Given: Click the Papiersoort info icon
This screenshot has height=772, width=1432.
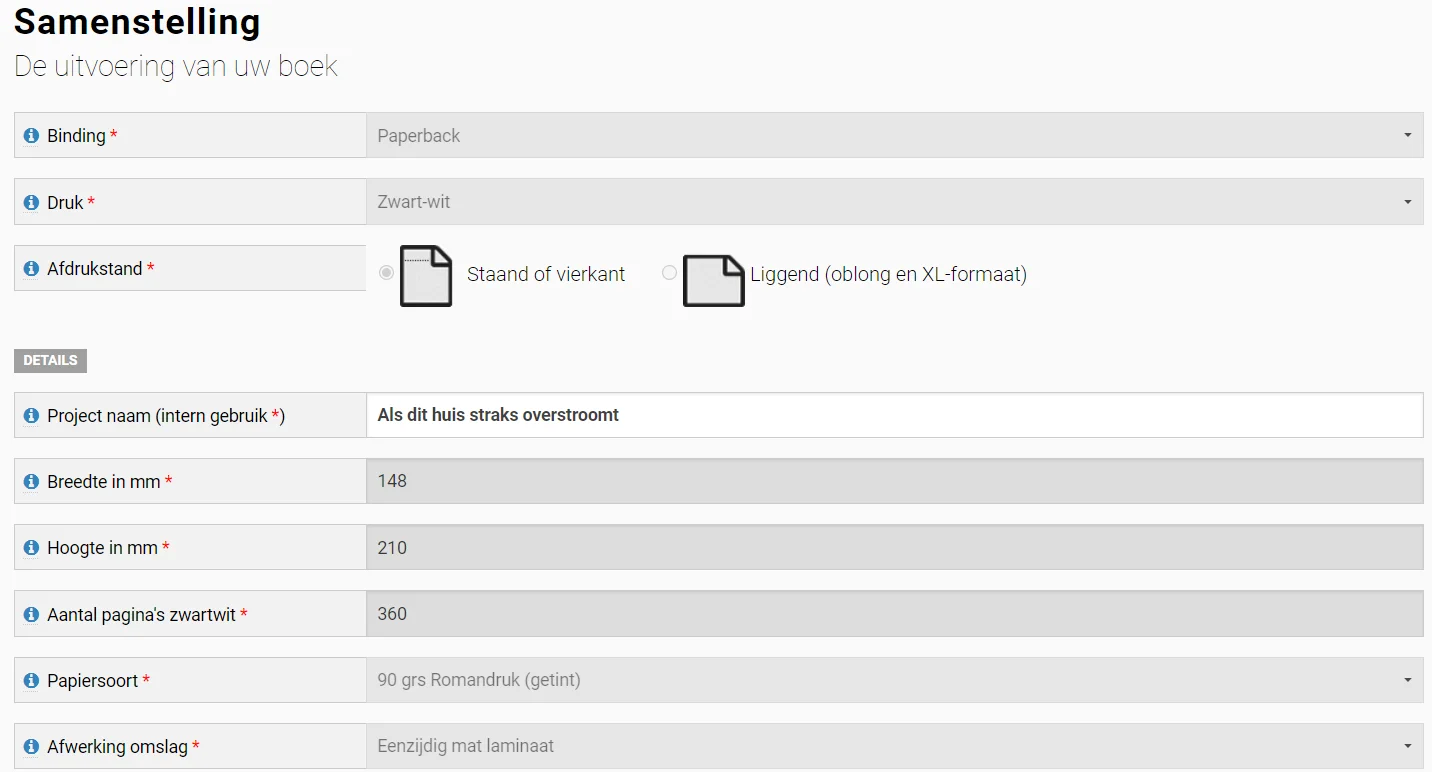Looking at the screenshot, I should click(31, 681).
